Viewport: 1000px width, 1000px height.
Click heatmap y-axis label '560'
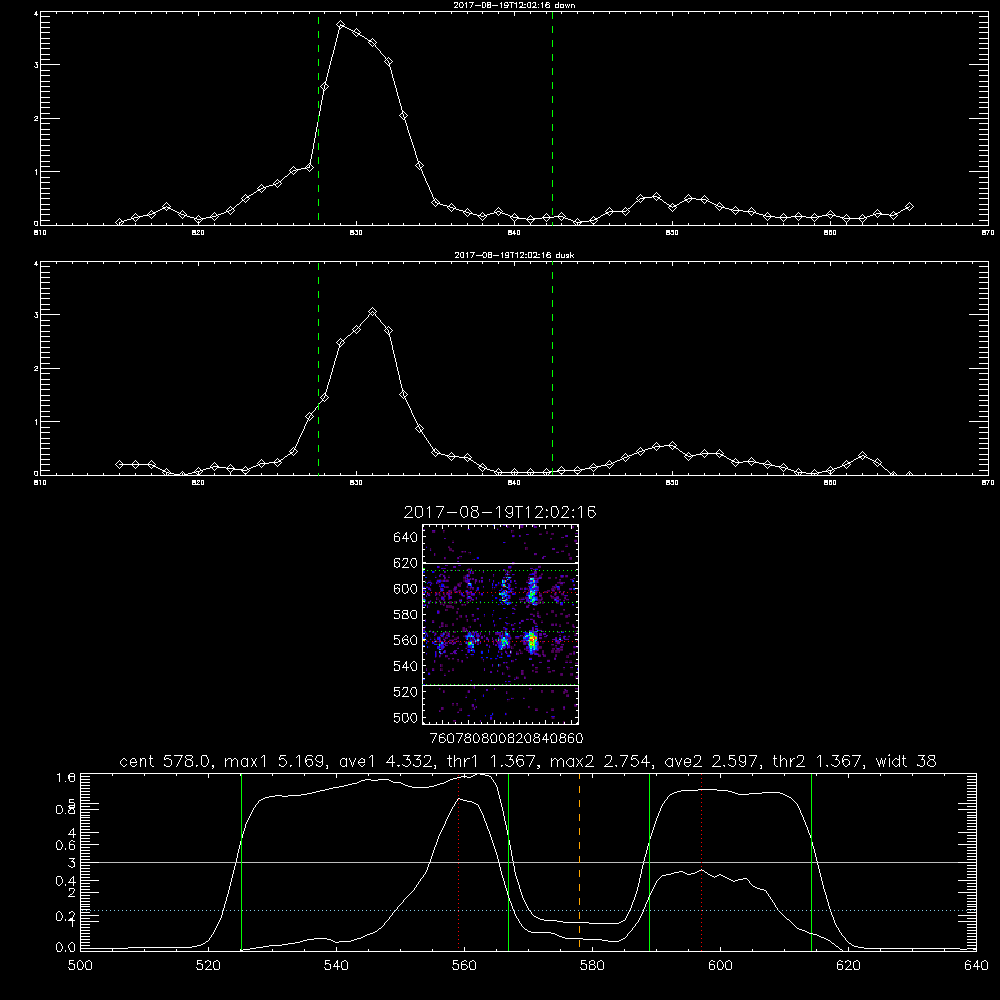pos(406,640)
